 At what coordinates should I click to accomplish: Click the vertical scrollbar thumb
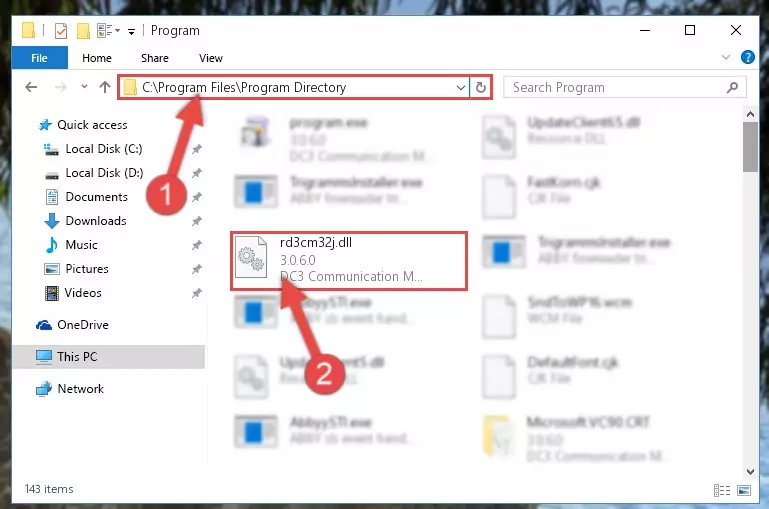[x=750, y=147]
